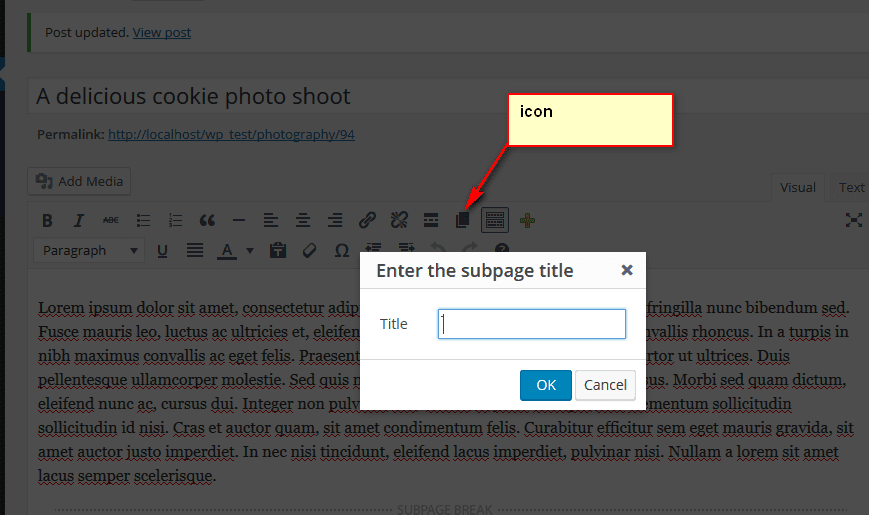
Task: Toggle the toolbar kitchen sink button
Action: click(x=495, y=220)
